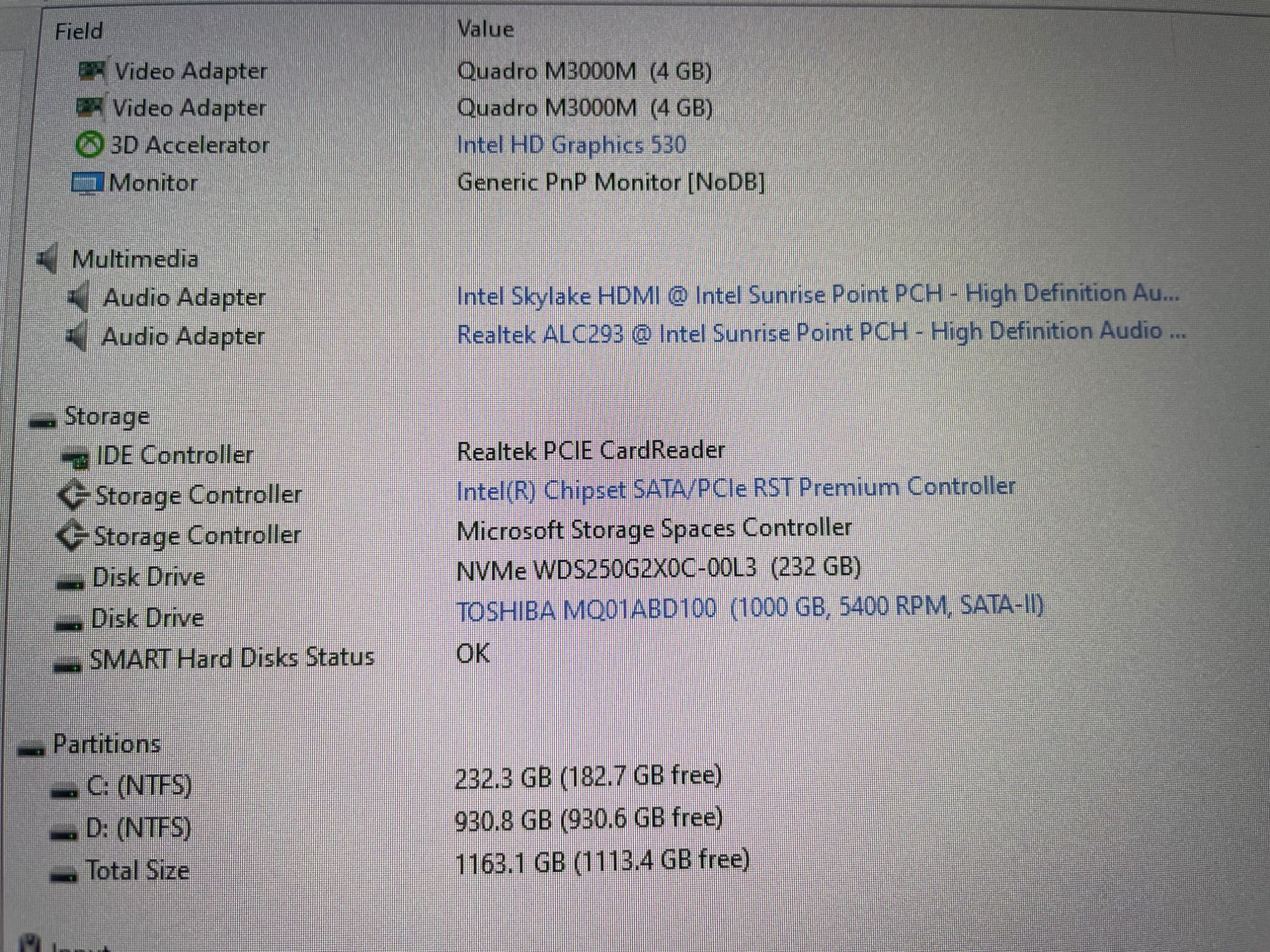Click the 3D Accelerator Xbox-style icon
1270x952 pixels.
[89, 145]
